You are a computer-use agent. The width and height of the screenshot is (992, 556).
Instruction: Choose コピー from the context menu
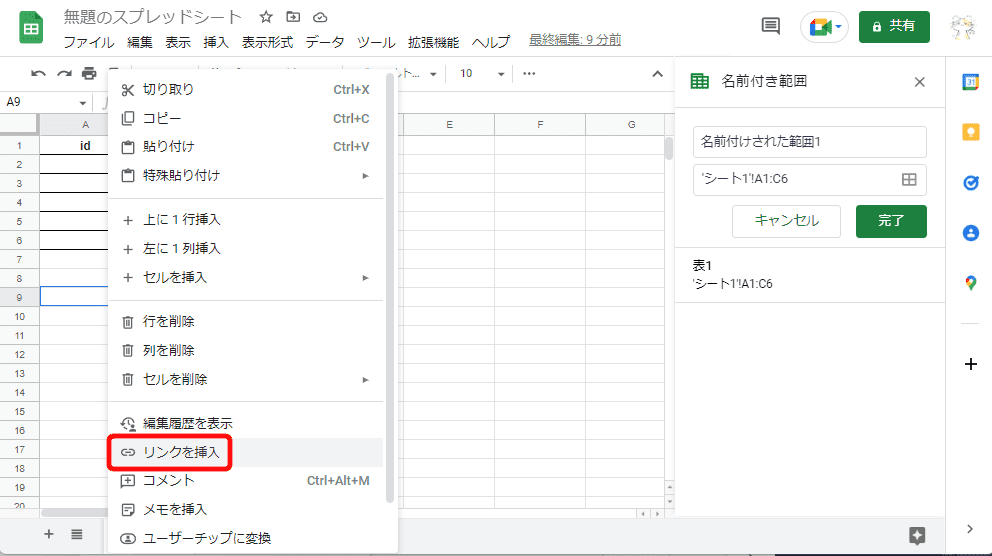(x=245, y=118)
